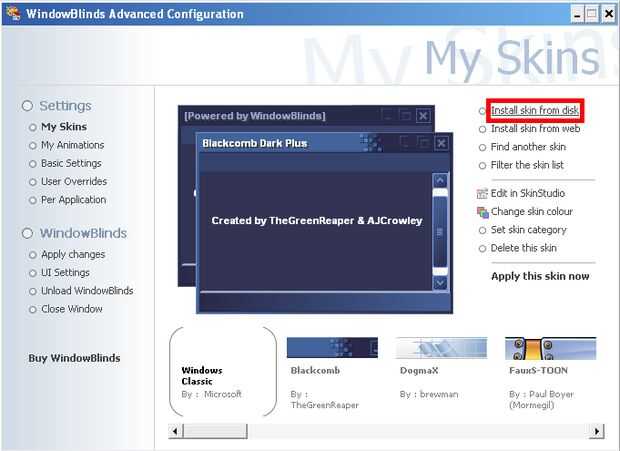Viewport: 620px width, 451px height.
Task: Click the radio bullet beside My Animations
Action: (33, 146)
